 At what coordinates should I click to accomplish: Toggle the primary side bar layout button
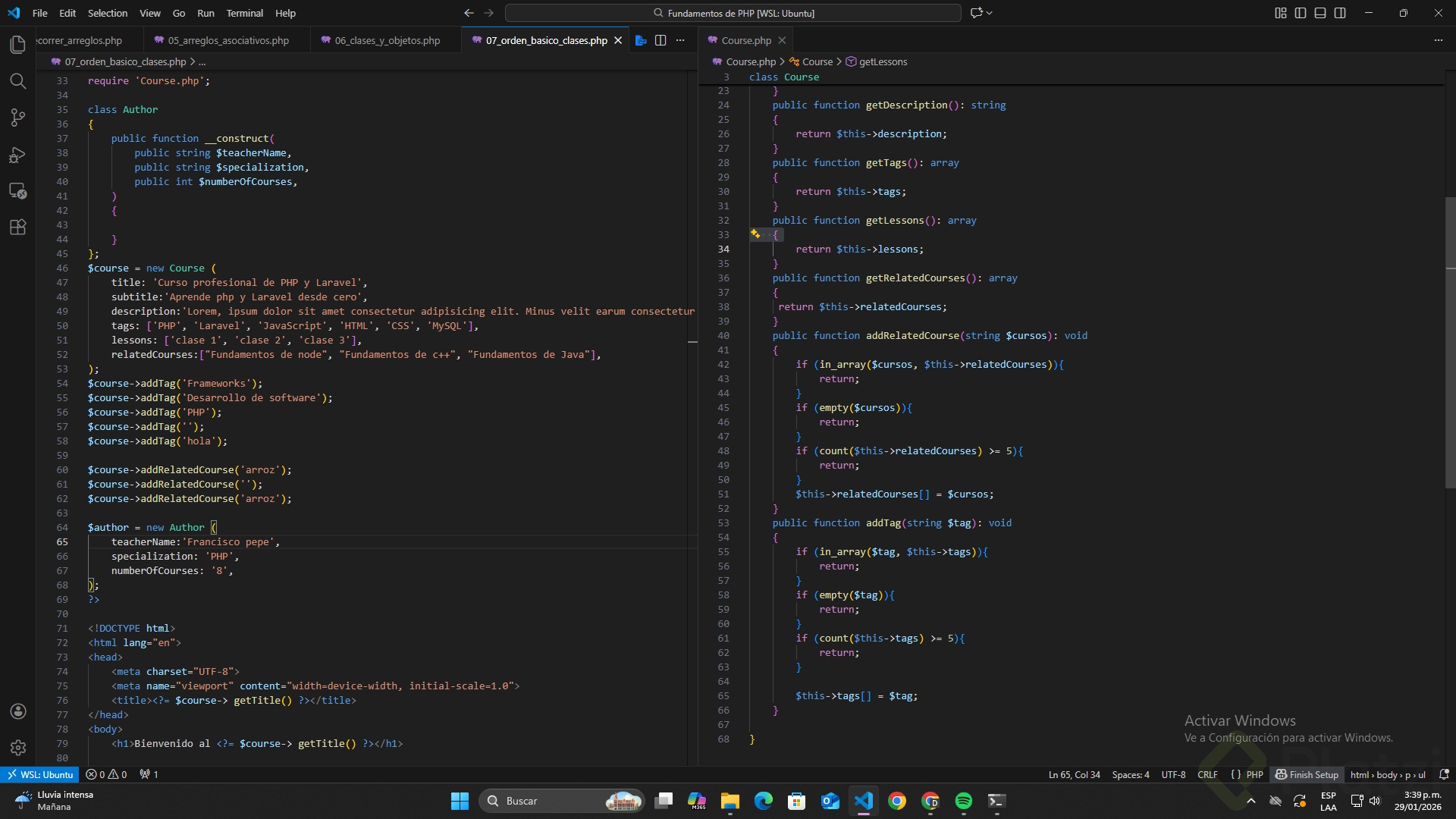click(x=1301, y=13)
